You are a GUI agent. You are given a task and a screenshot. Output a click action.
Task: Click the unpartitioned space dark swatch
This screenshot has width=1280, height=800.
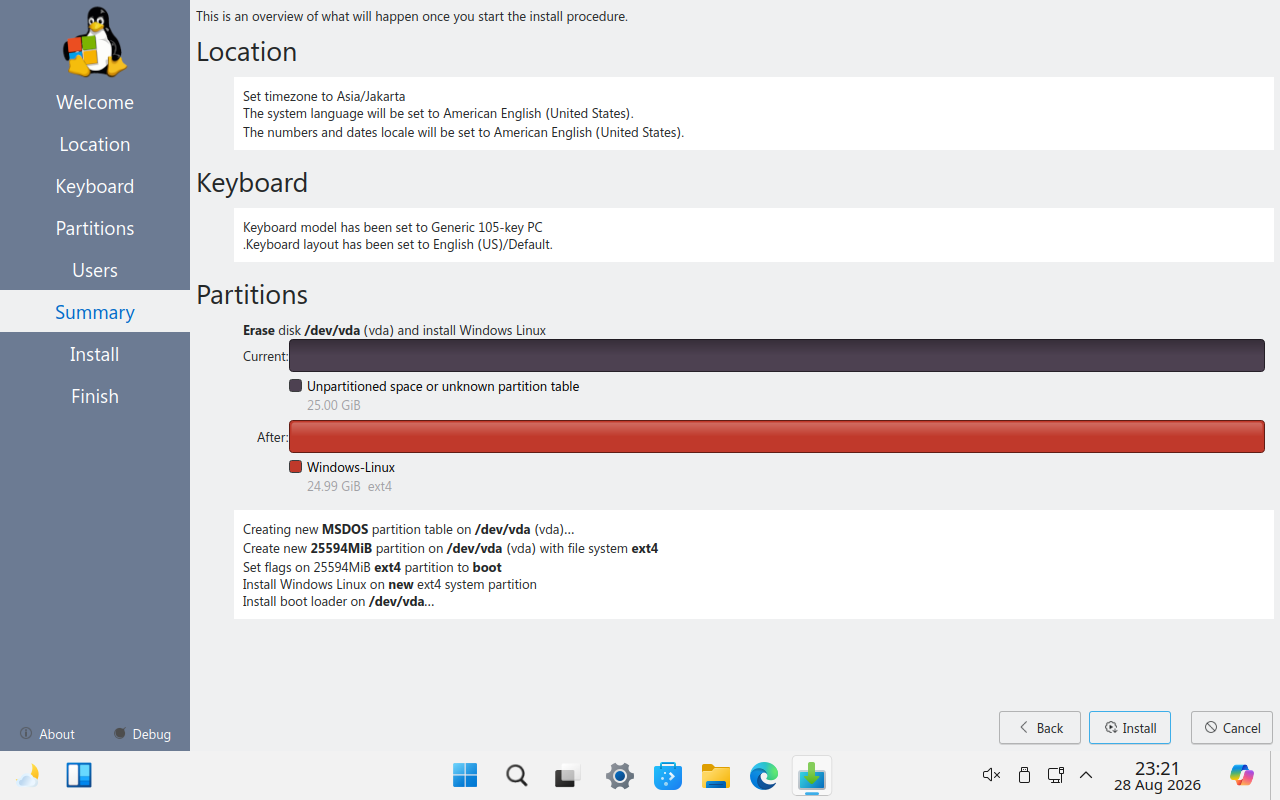(295, 386)
